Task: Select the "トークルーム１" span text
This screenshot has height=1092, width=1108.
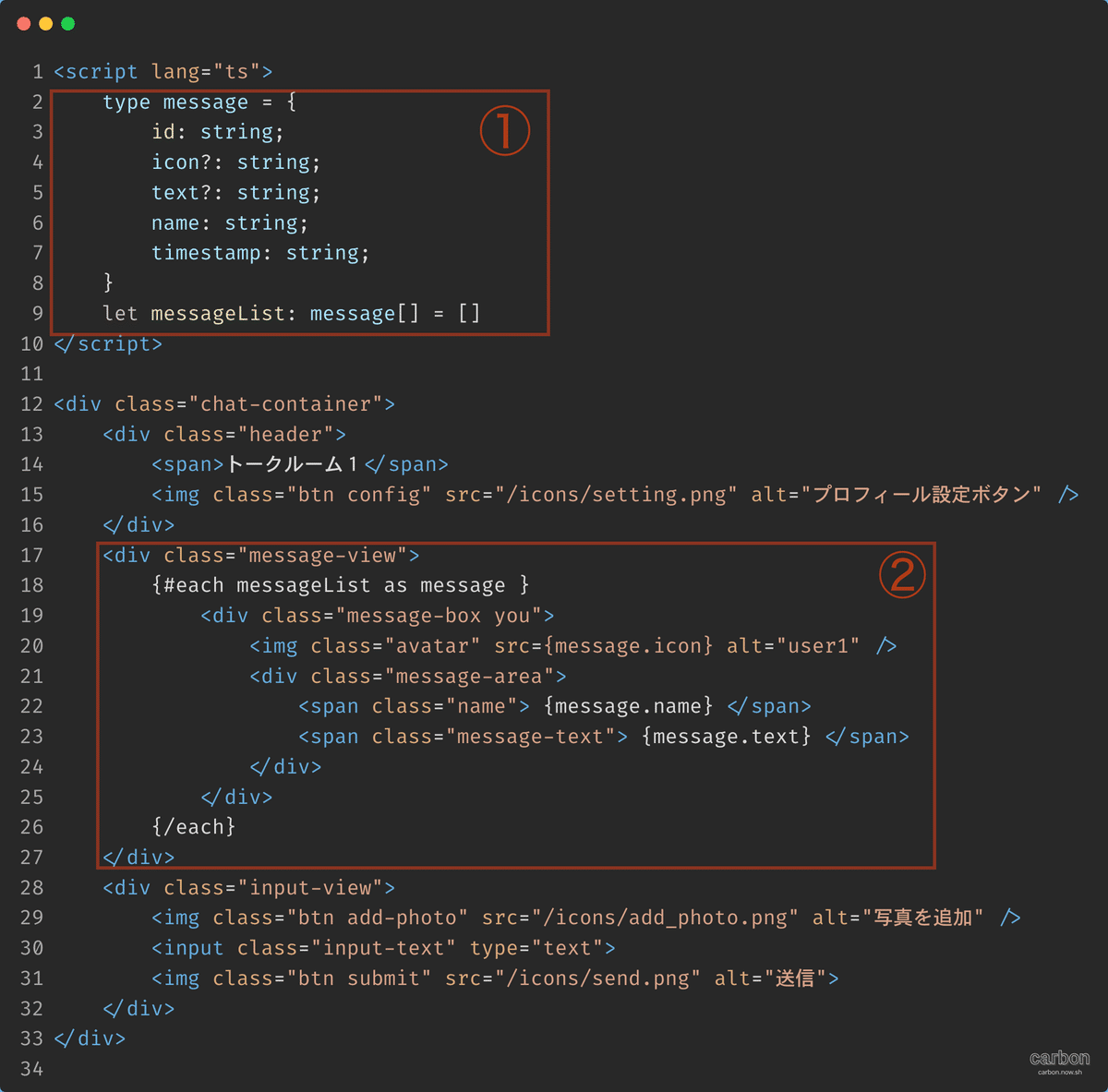Action: pyautogui.click(x=292, y=464)
